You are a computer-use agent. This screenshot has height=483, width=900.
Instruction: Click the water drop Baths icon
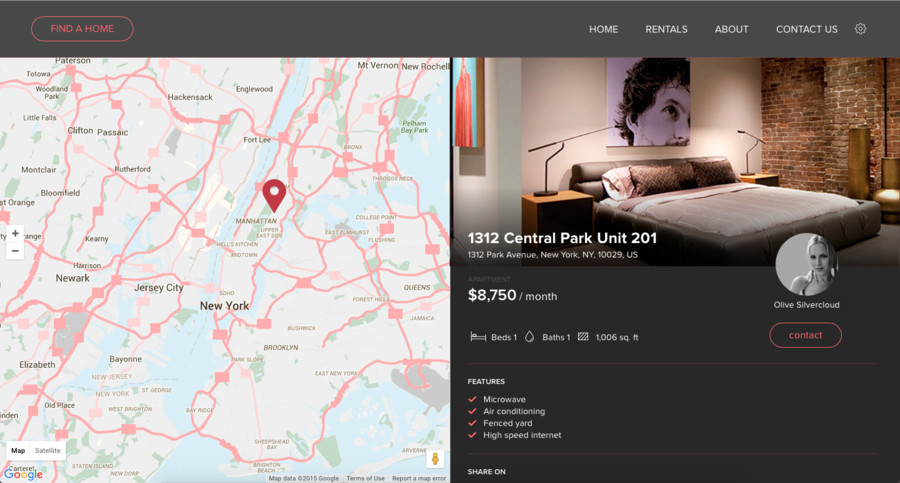tap(529, 337)
